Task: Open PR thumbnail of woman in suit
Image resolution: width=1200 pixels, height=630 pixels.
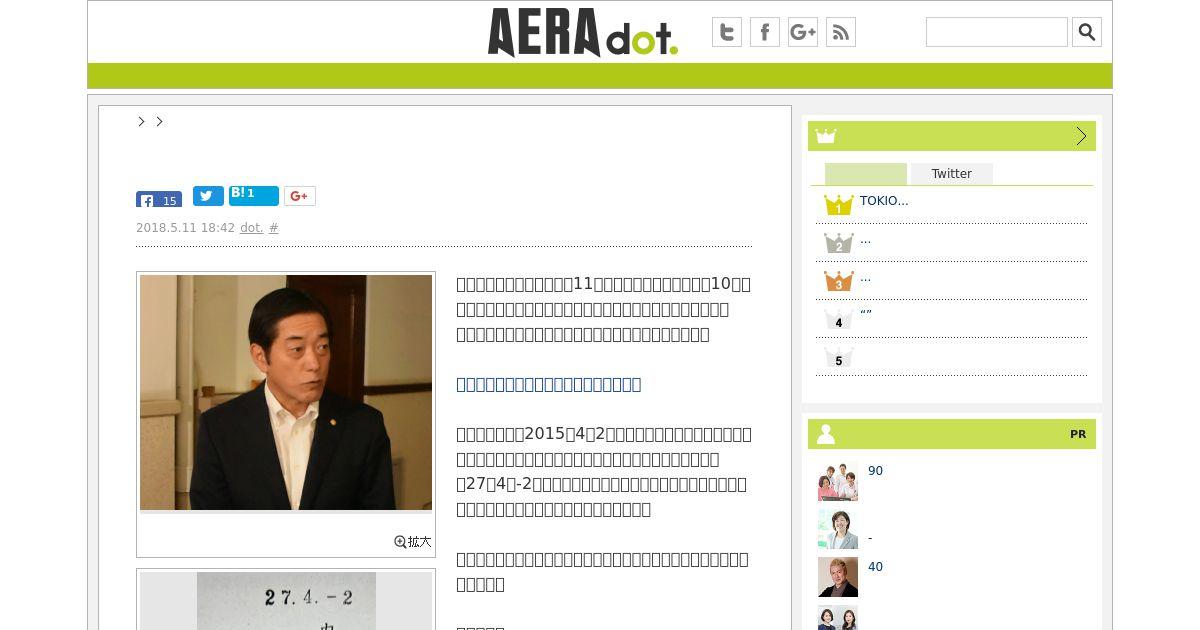Action: click(838, 529)
